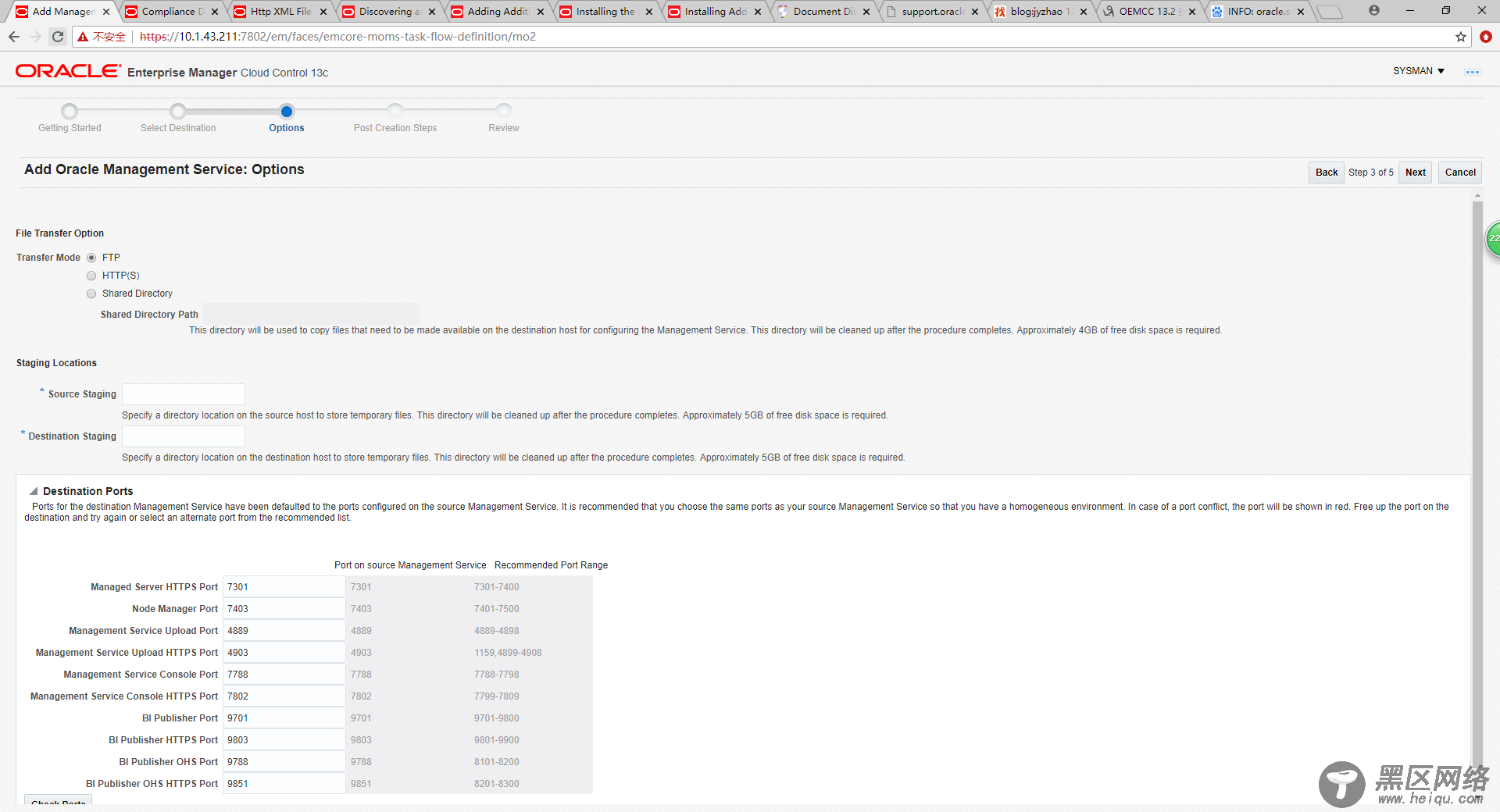Edit the Node Manager Port field
This screenshot has width=1500, height=812.
[284, 609]
